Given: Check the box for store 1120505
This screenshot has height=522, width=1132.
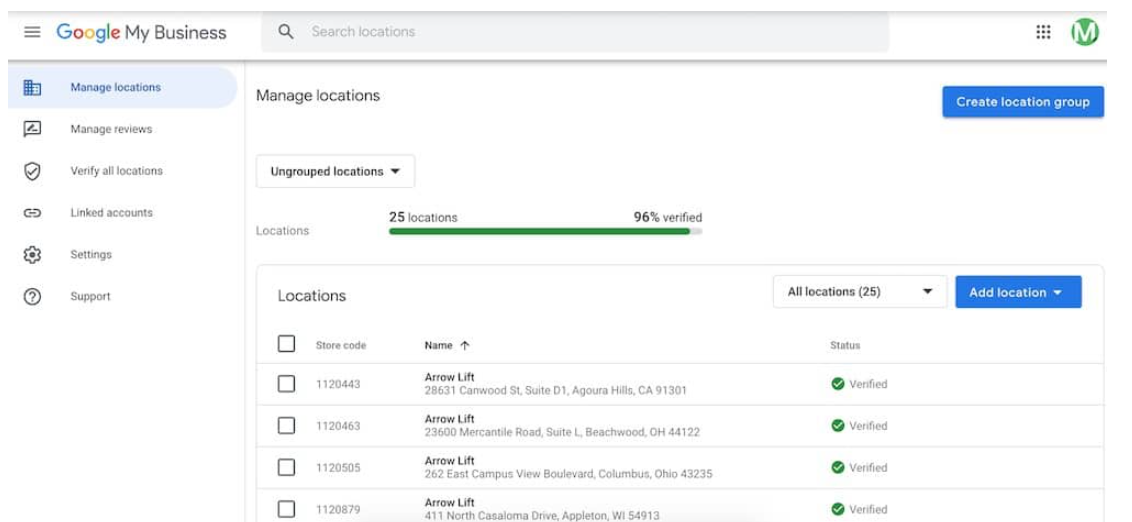Looking at the screenshot, I should pyautogui.click(x=287, y=468).
